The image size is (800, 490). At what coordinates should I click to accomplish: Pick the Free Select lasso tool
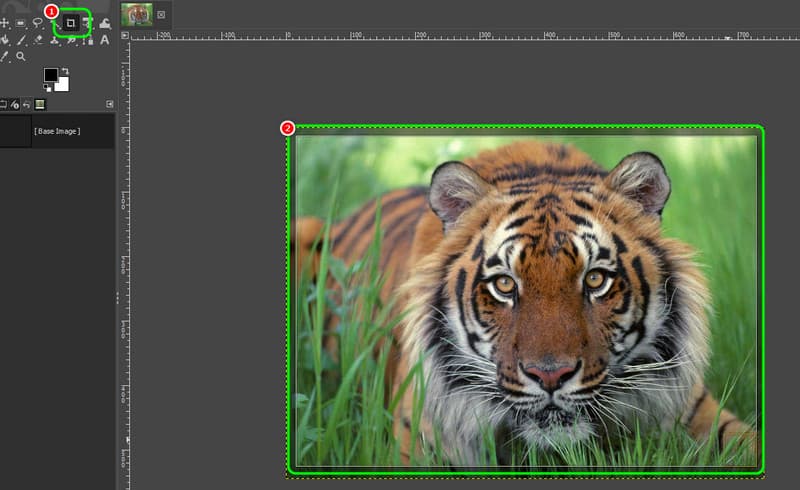[x=37, y=23]
